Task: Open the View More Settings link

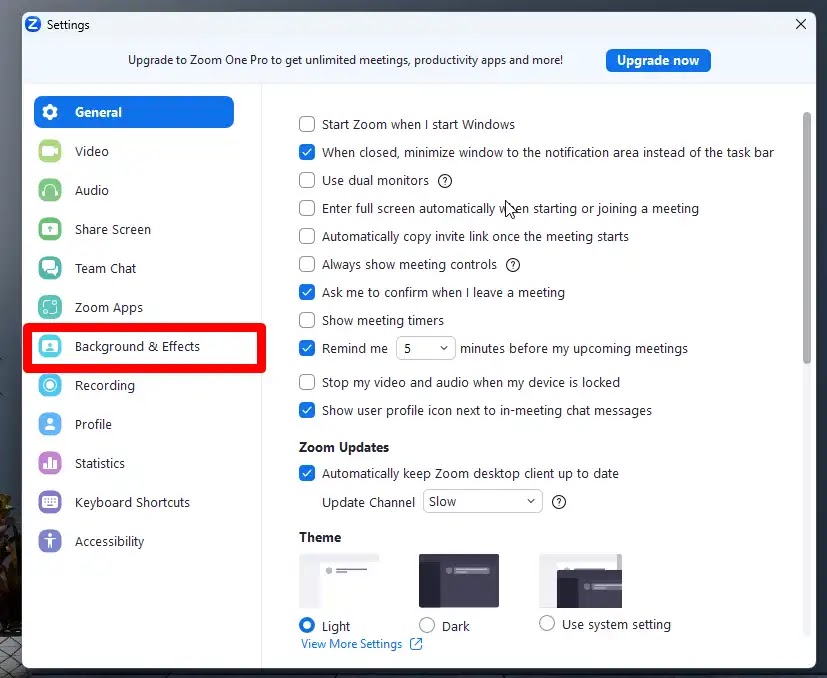Action: point(351,644)
